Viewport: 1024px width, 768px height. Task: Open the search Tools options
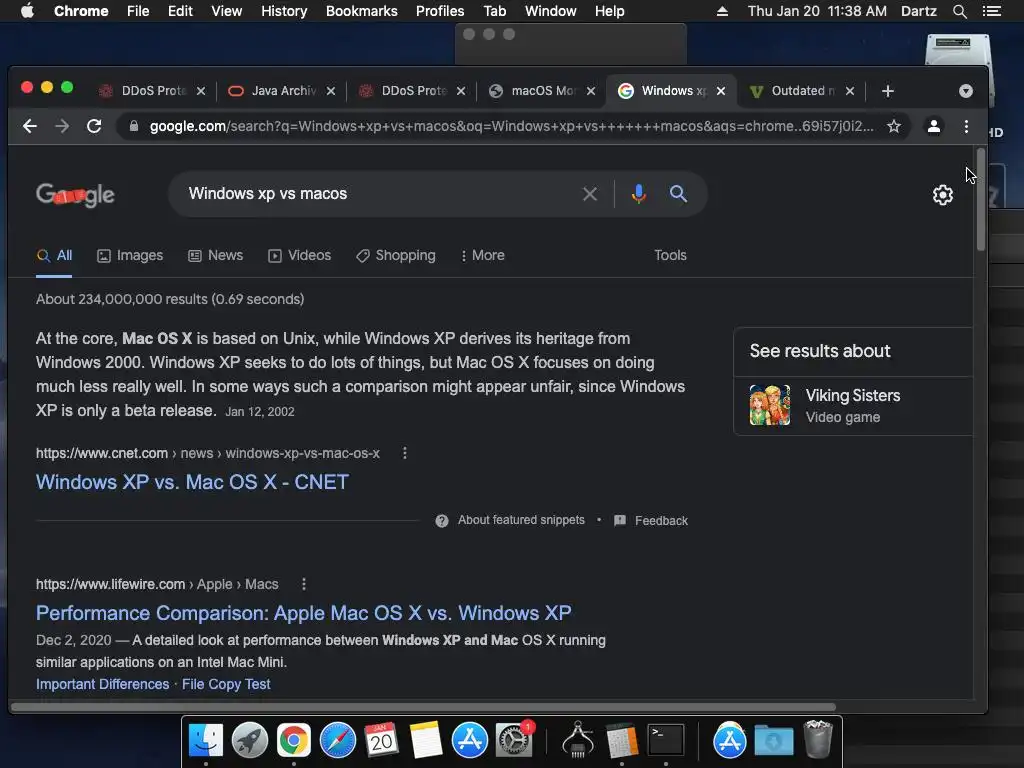click(670, 255)
